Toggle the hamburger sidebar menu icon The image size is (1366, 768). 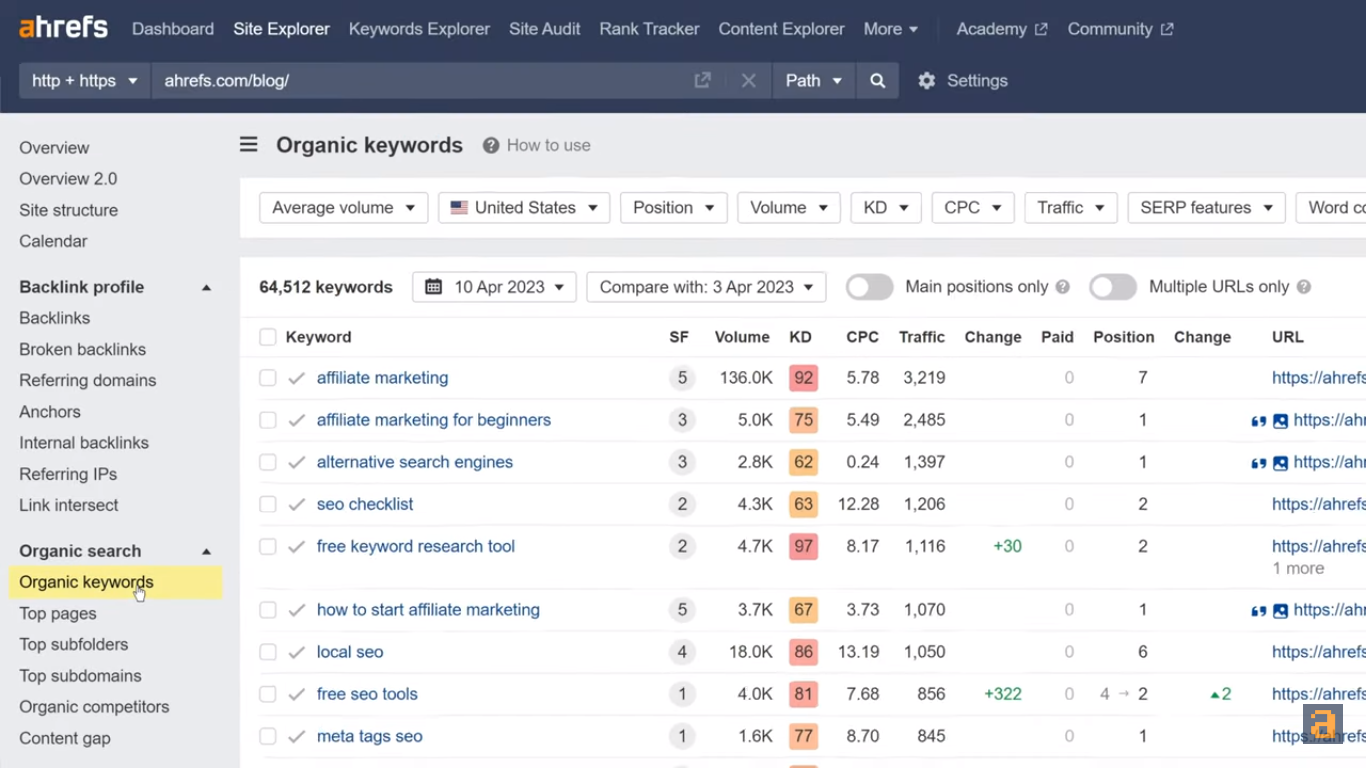pos(249,145)
